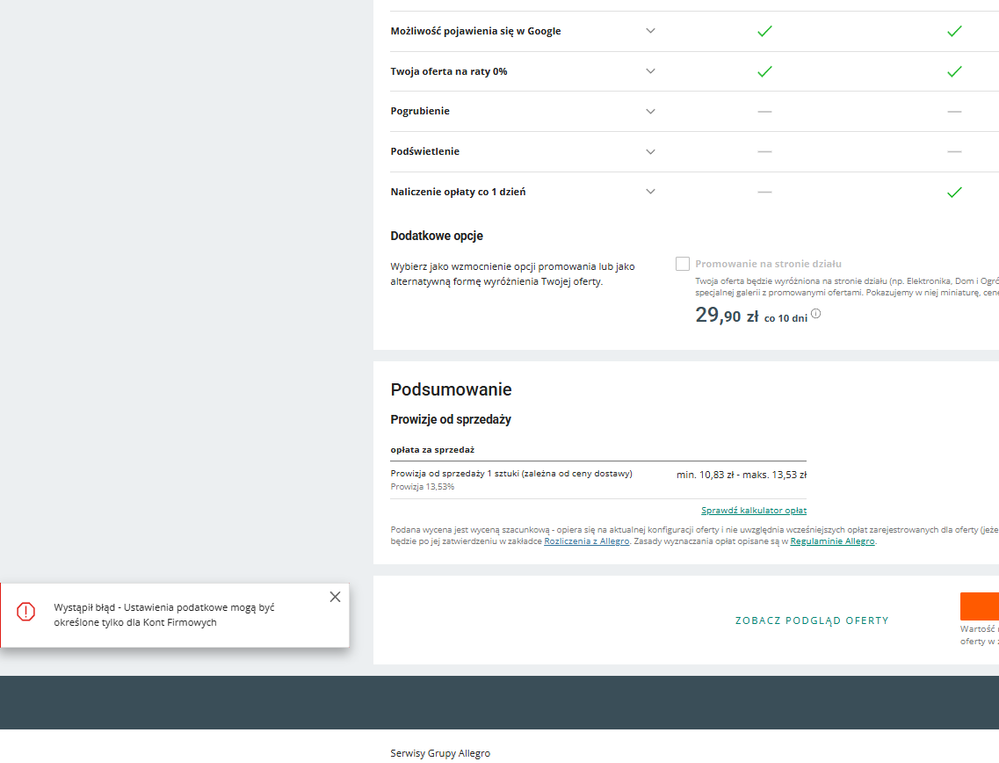Viewport: 999px width, 763px height.
Task: Expand the Twoja oferta na raty 0% section
Action: click(650, 71)
